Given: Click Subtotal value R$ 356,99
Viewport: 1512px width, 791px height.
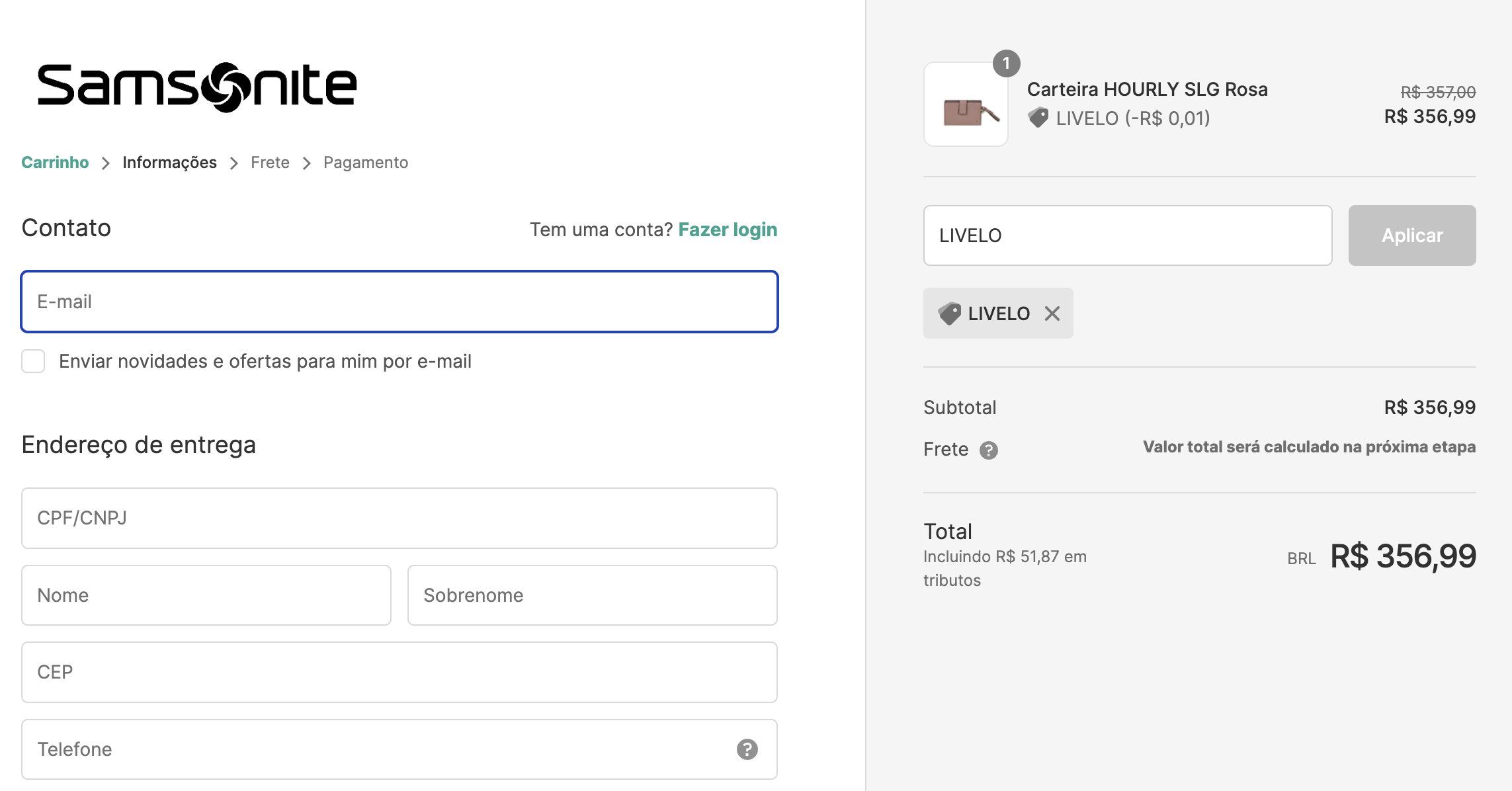Looking at the screenshot, I should coord(1430,407).
